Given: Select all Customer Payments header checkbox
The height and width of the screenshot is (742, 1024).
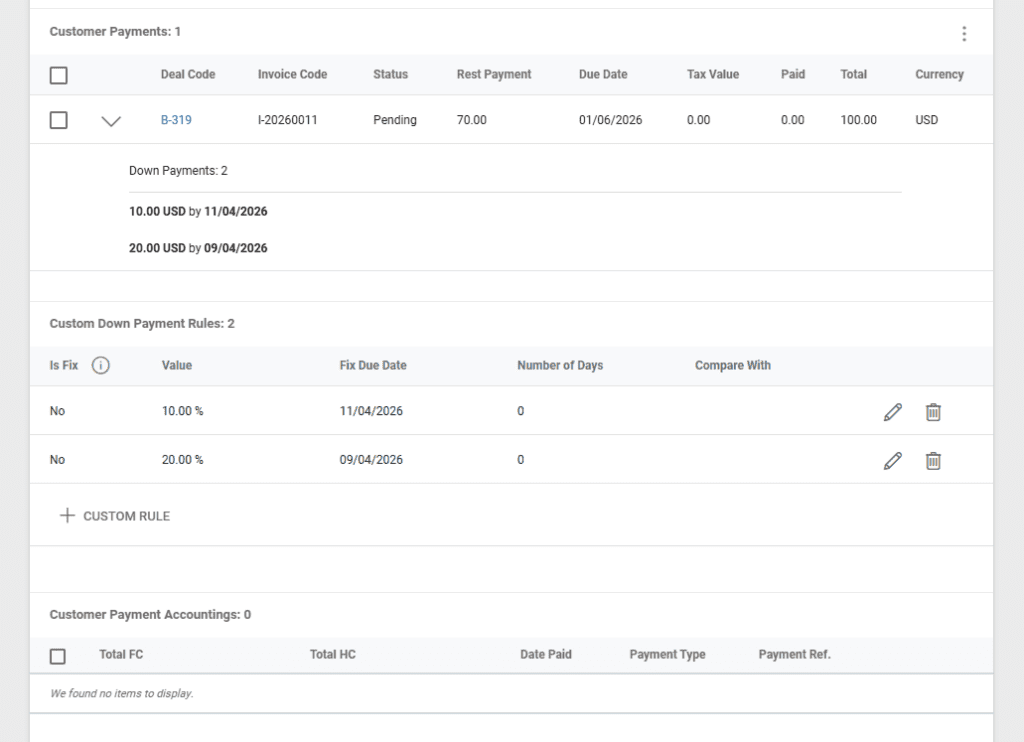Looking at the screenshot, I should [x=59, y=75].
